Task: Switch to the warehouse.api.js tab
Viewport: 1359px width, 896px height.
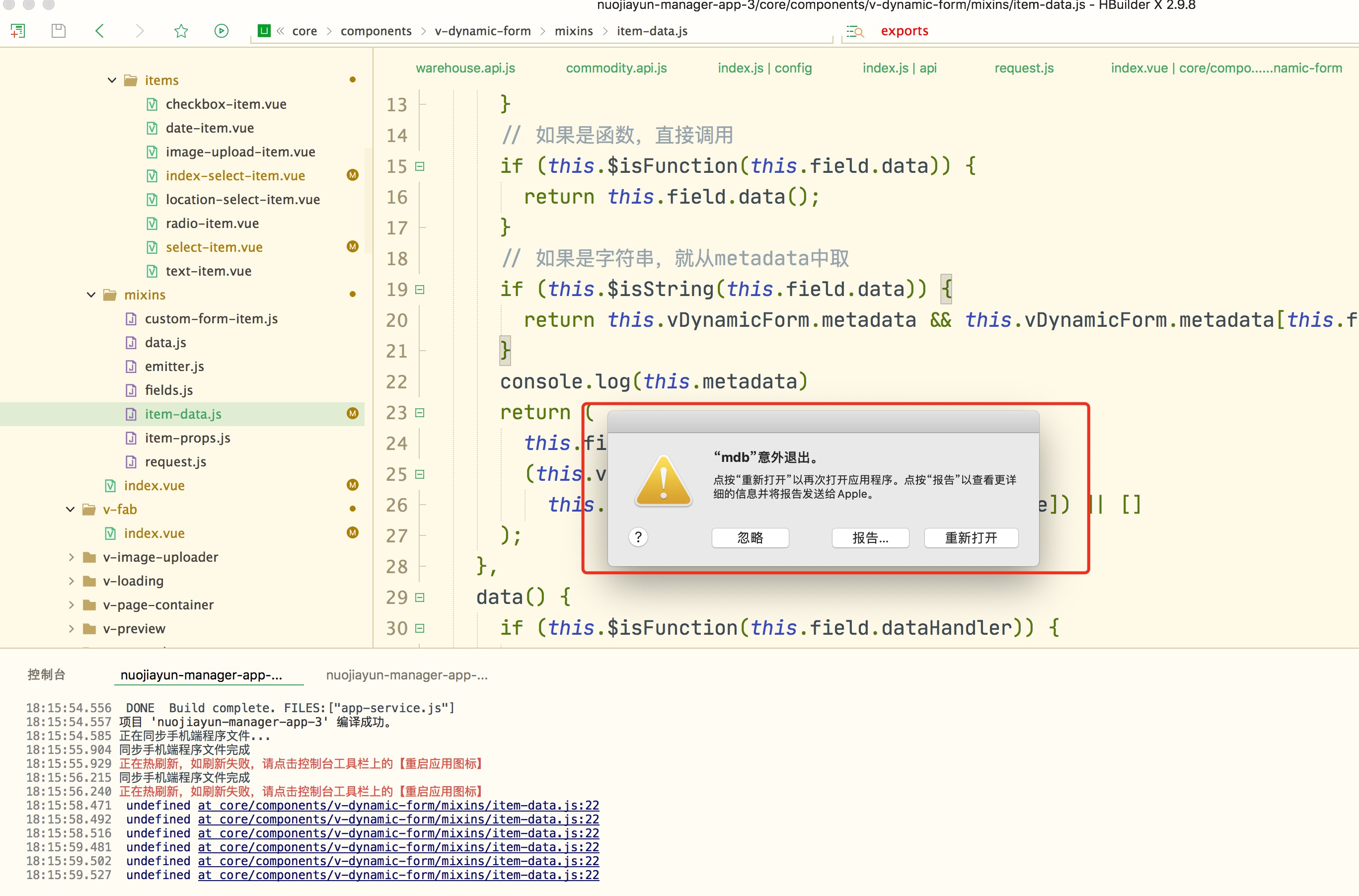Action: [465, 68]
